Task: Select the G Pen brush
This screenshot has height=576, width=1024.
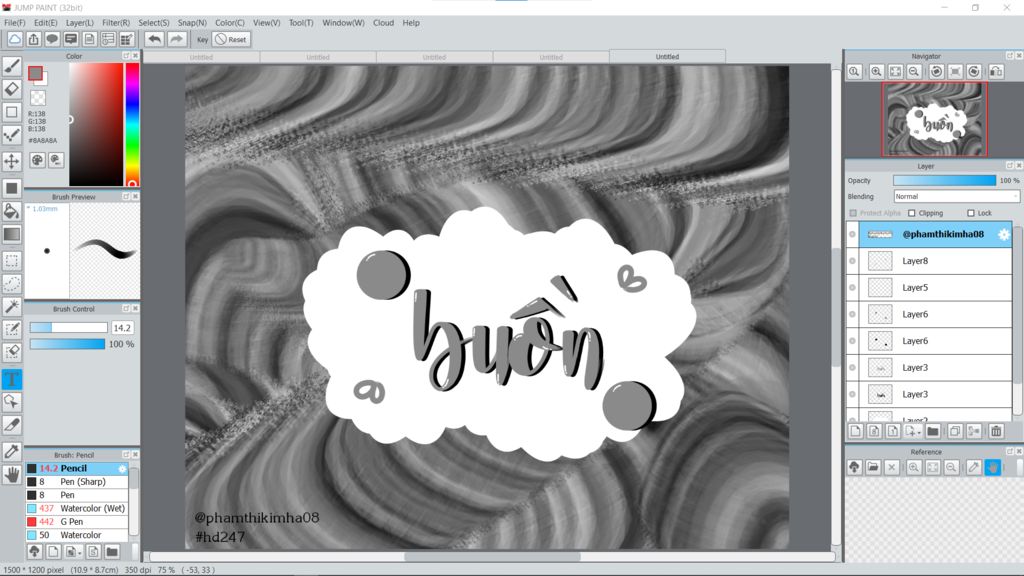Action: (77, 522)
